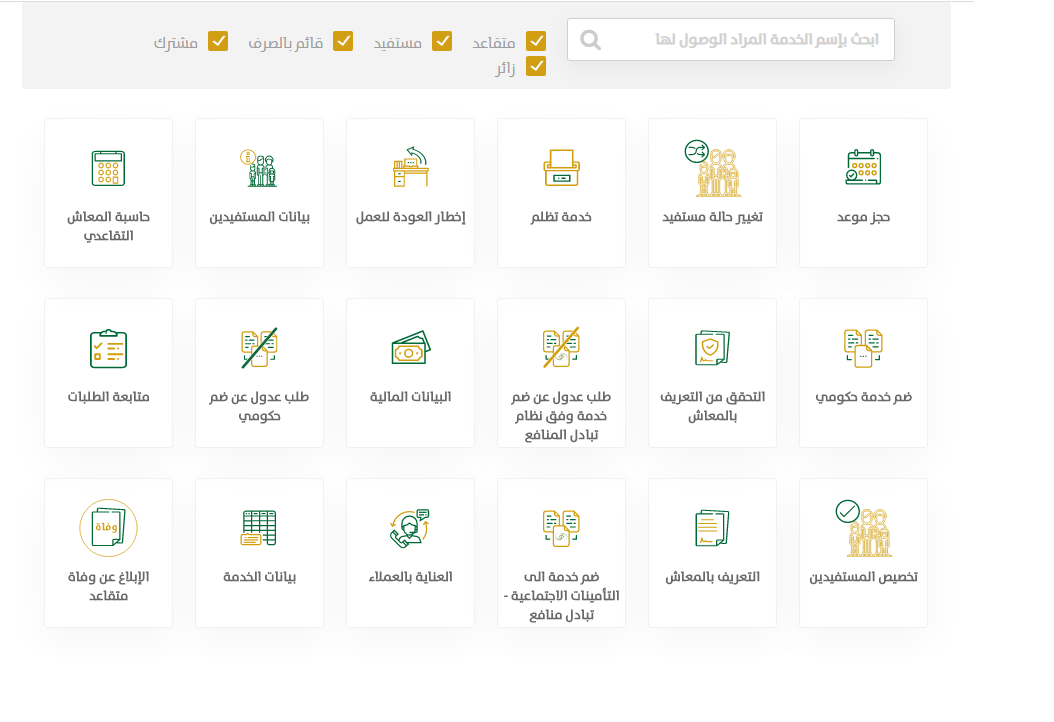Open the تغيير حالة مستفيد people icon
Image resolution: width=1054 pixels, height=722 pixels.
click(713, 168)
